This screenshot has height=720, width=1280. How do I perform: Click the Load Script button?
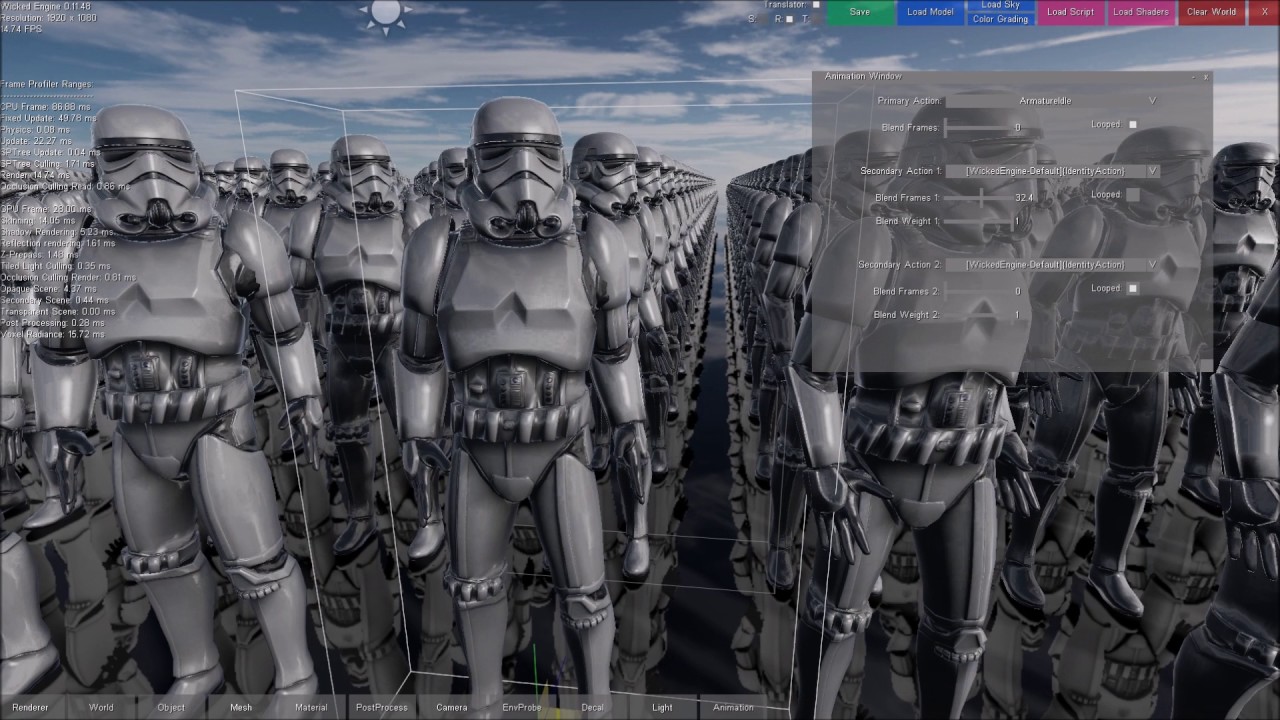1070,12
